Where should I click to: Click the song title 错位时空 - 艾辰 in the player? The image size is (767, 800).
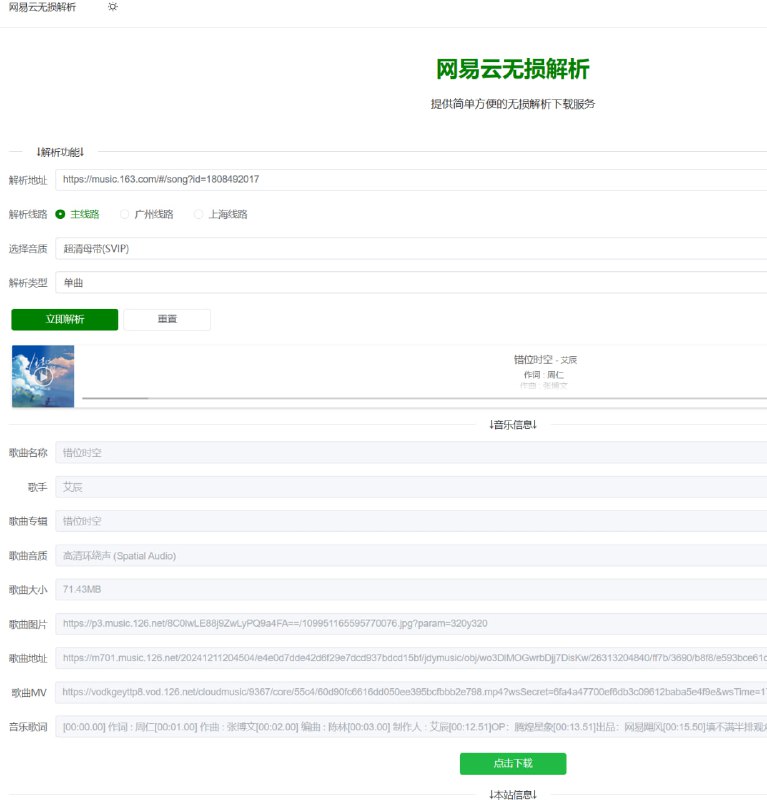point(545,360)
